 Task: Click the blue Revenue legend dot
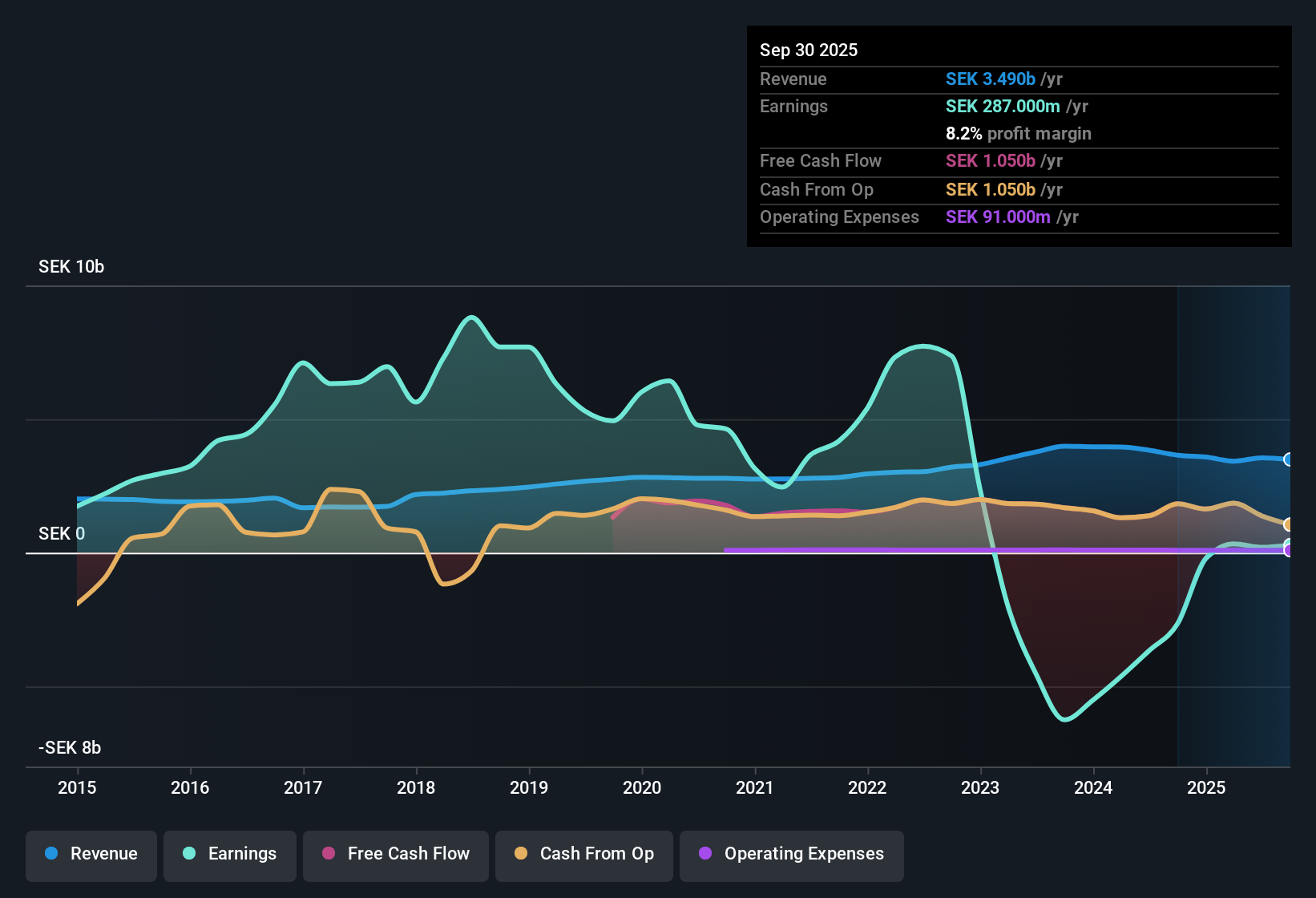[x=51, y=854]
